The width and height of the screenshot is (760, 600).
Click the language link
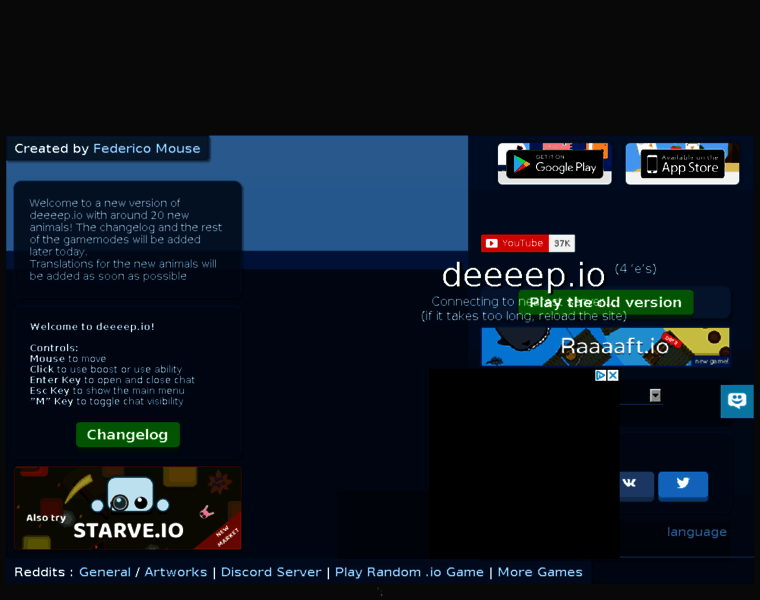pyautogui.click(x=697, y=532)
